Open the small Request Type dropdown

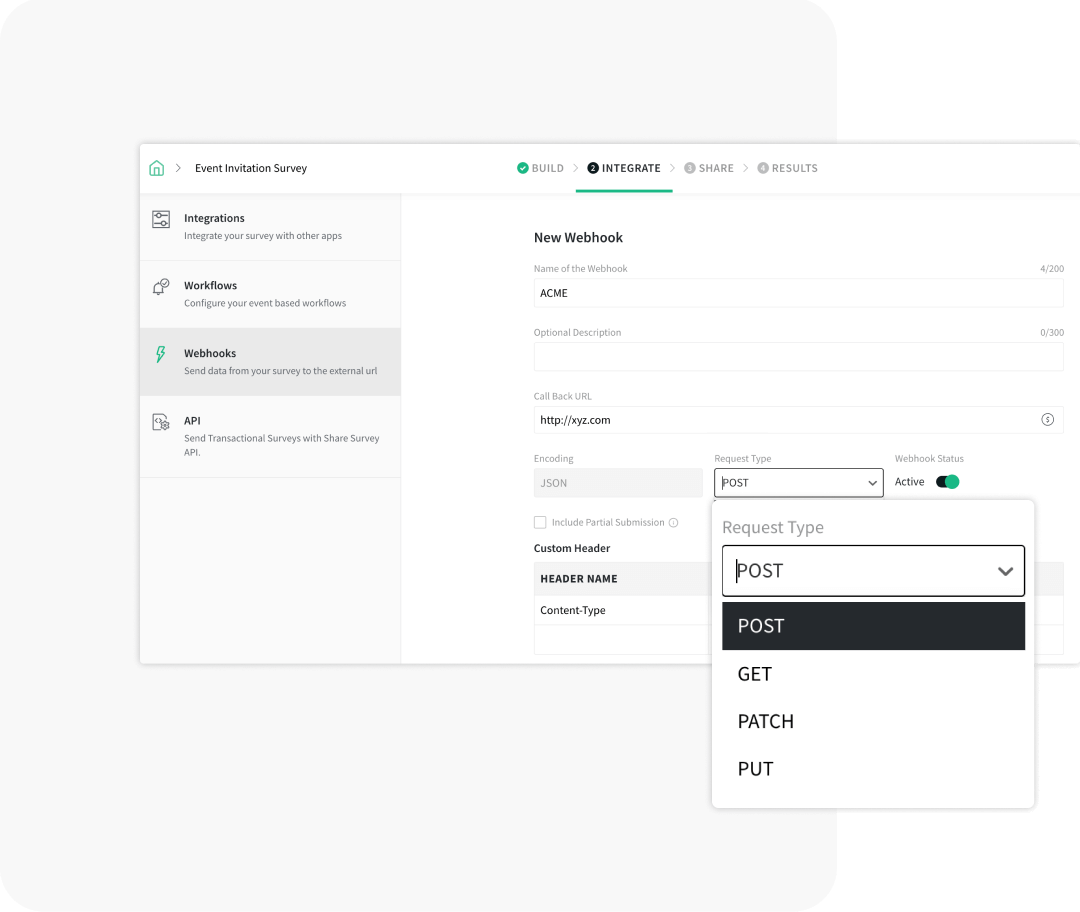point(798,482)
